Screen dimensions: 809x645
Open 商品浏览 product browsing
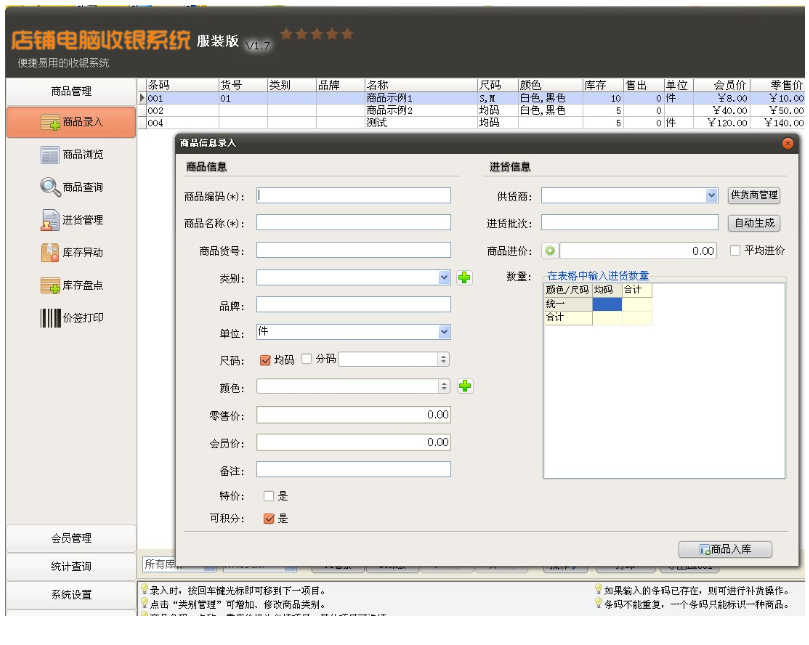71,155
